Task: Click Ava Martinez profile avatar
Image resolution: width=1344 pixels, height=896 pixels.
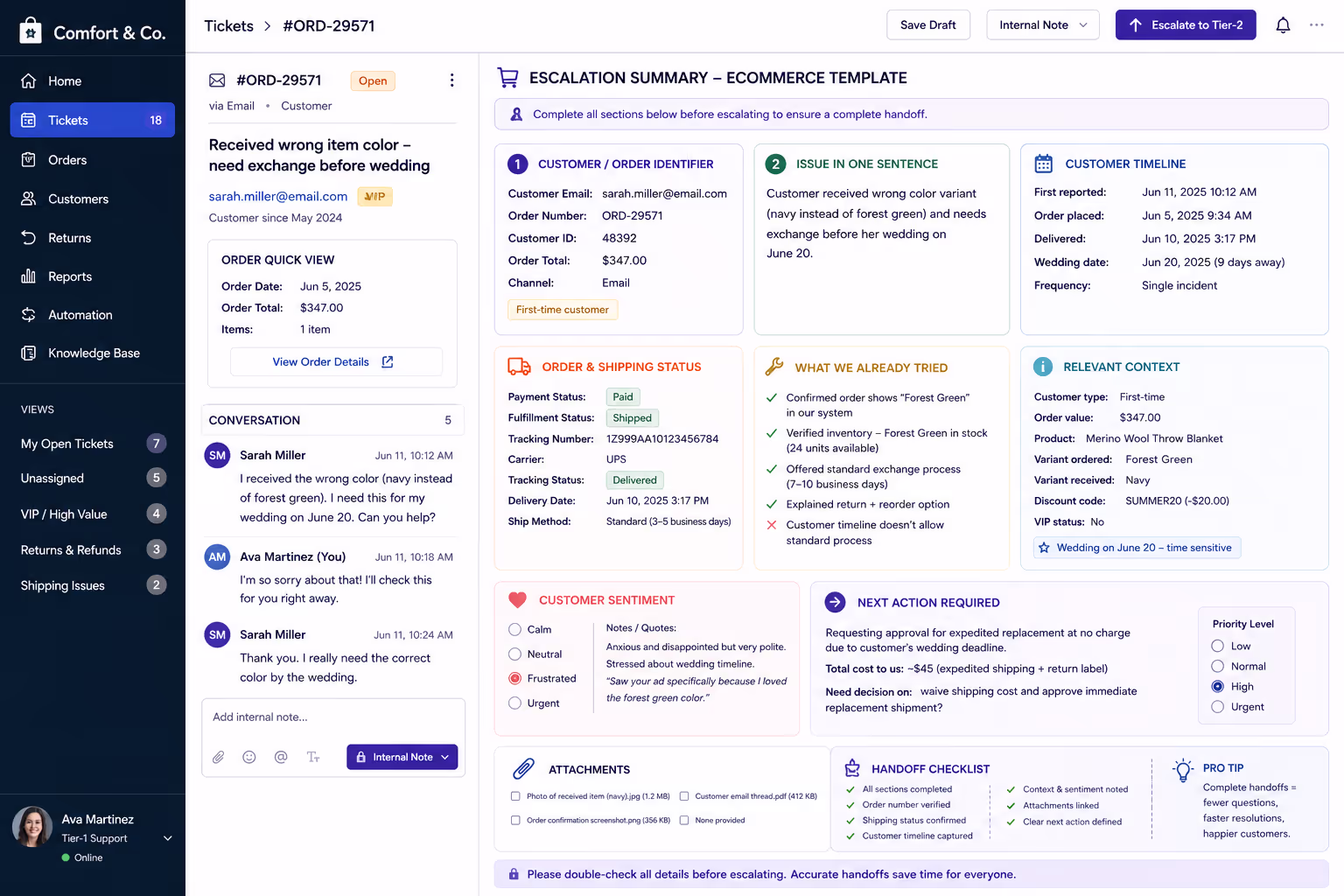Action: pyautogui.click(x=32, y=827)
